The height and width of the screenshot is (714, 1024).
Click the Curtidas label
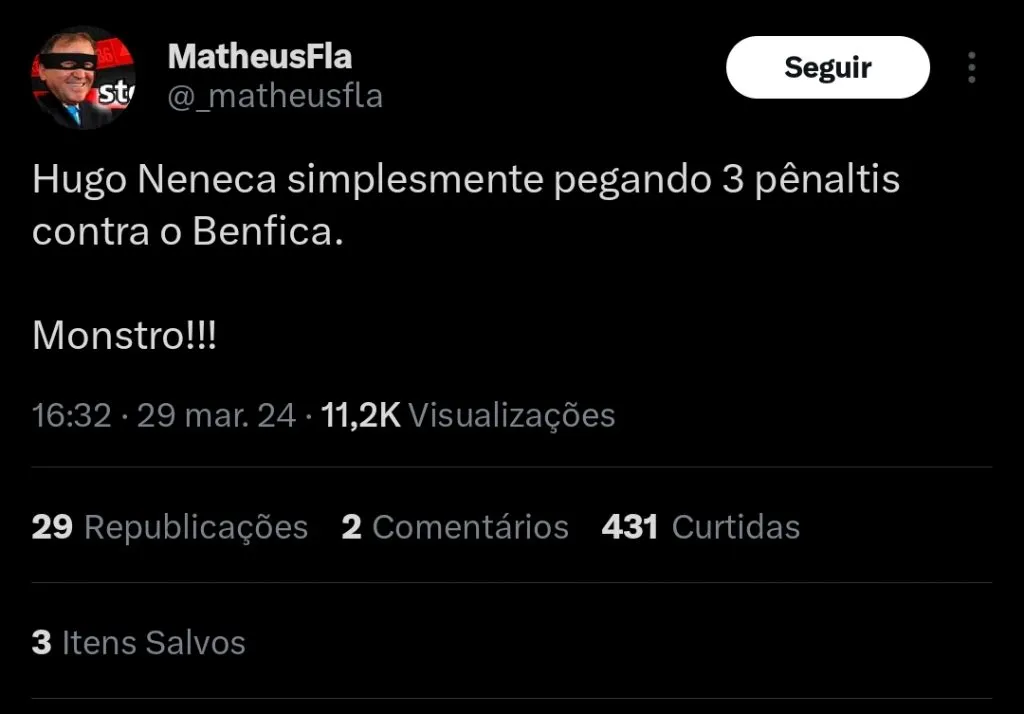click(x=735, y=527)
